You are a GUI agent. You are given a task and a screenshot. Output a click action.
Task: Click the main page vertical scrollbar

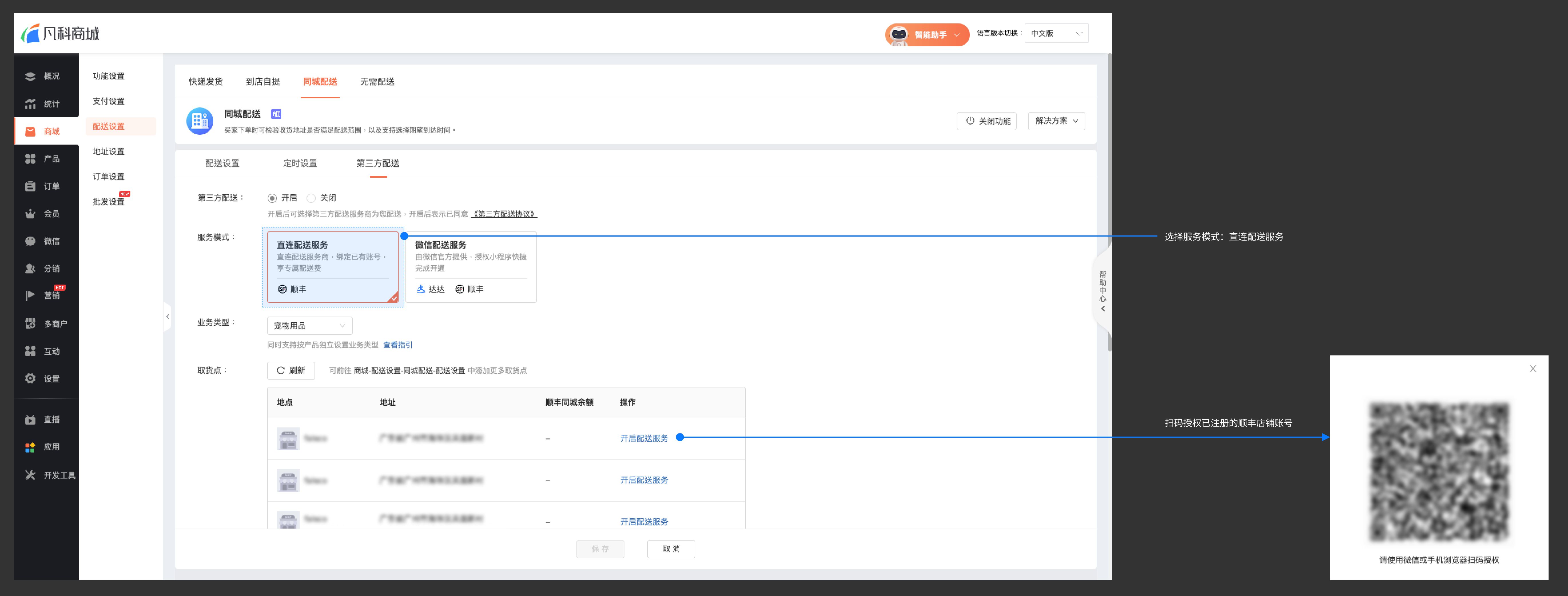click(x=1109, y=203)
